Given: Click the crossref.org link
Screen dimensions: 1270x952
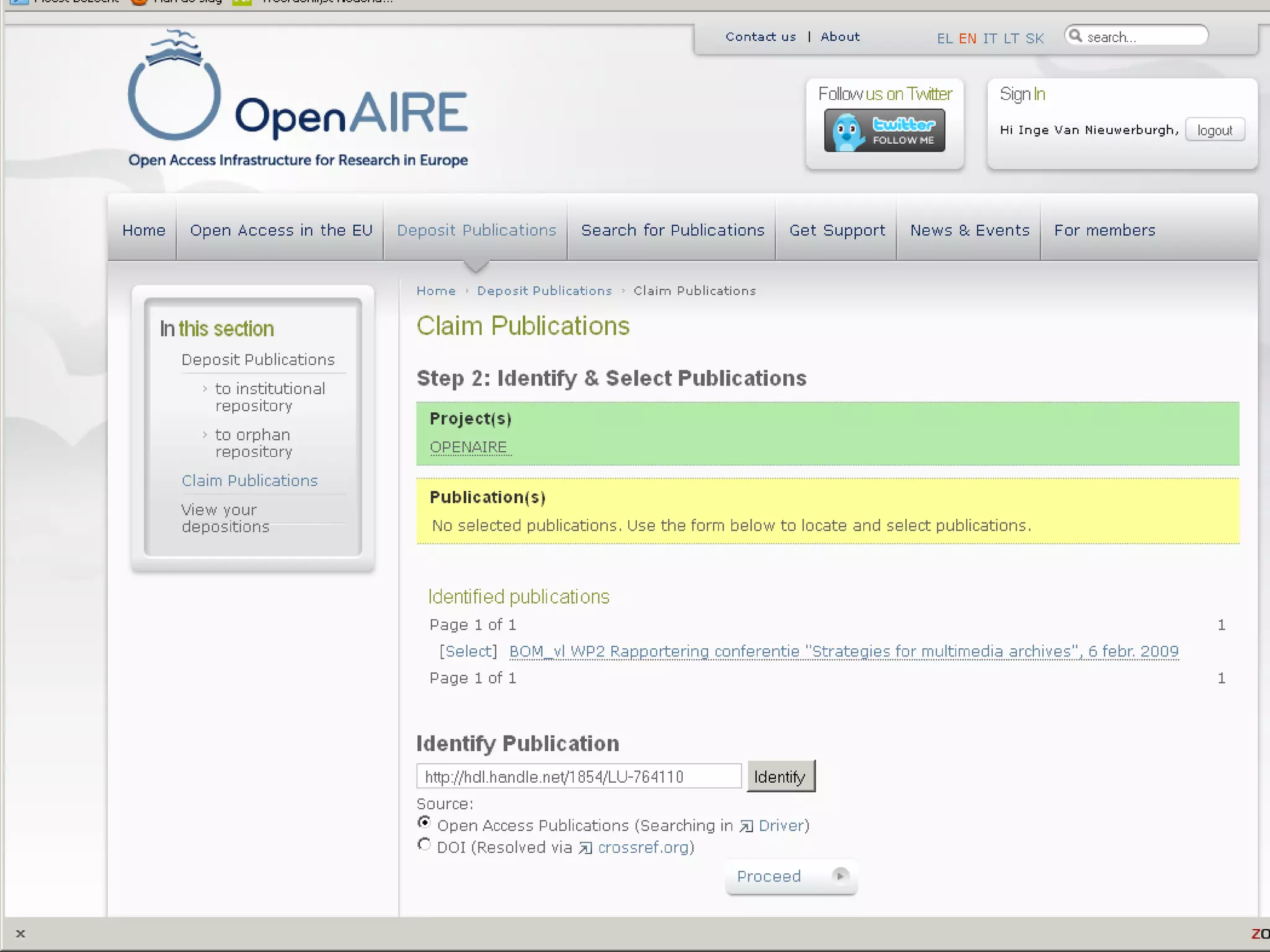Looking at the screenshot, I should tap(643, 847).
